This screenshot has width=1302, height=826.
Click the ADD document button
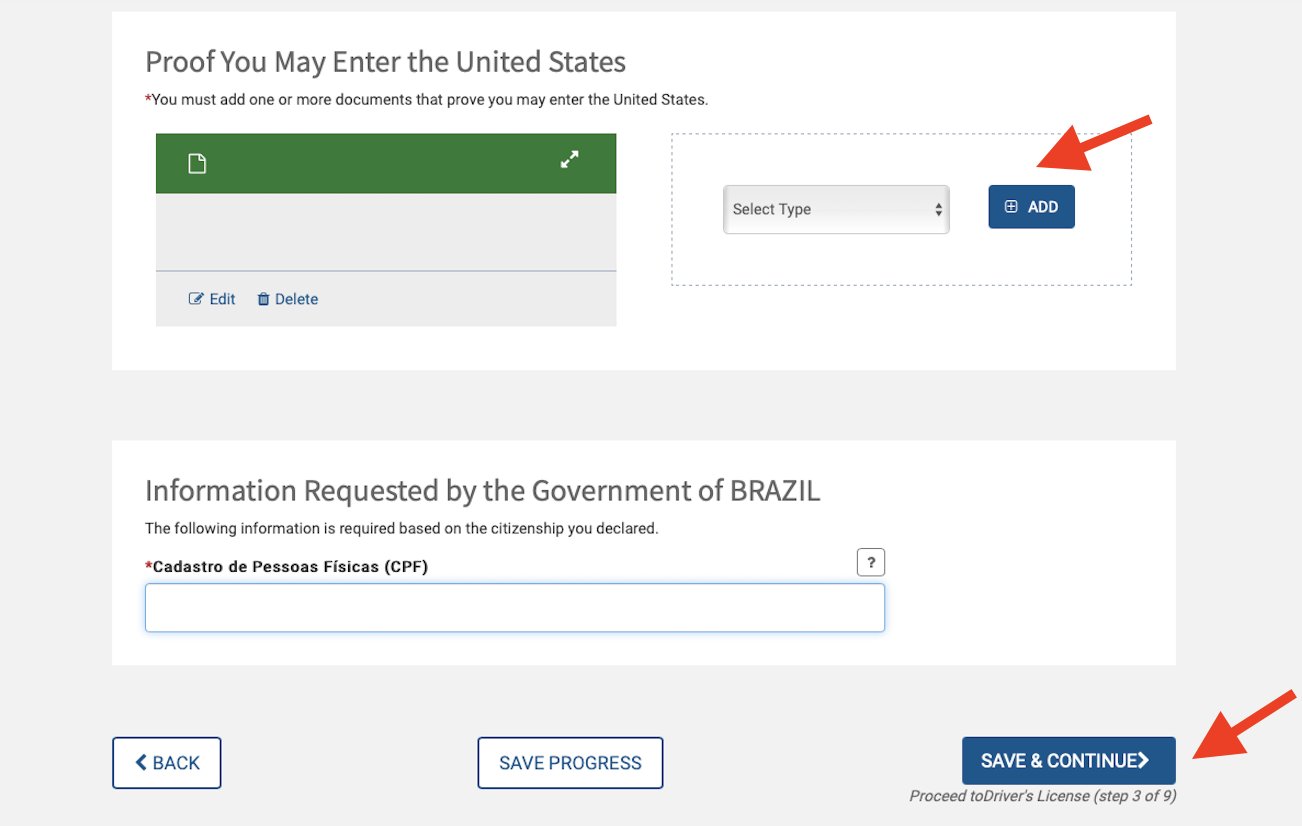coord(1031,207)
